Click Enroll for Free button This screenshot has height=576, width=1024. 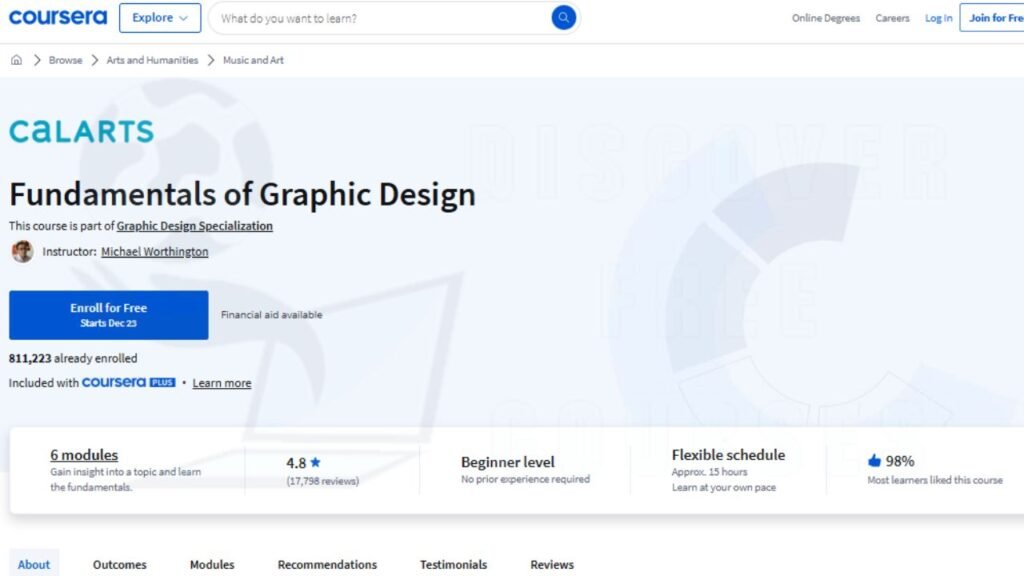pos(108,315)
